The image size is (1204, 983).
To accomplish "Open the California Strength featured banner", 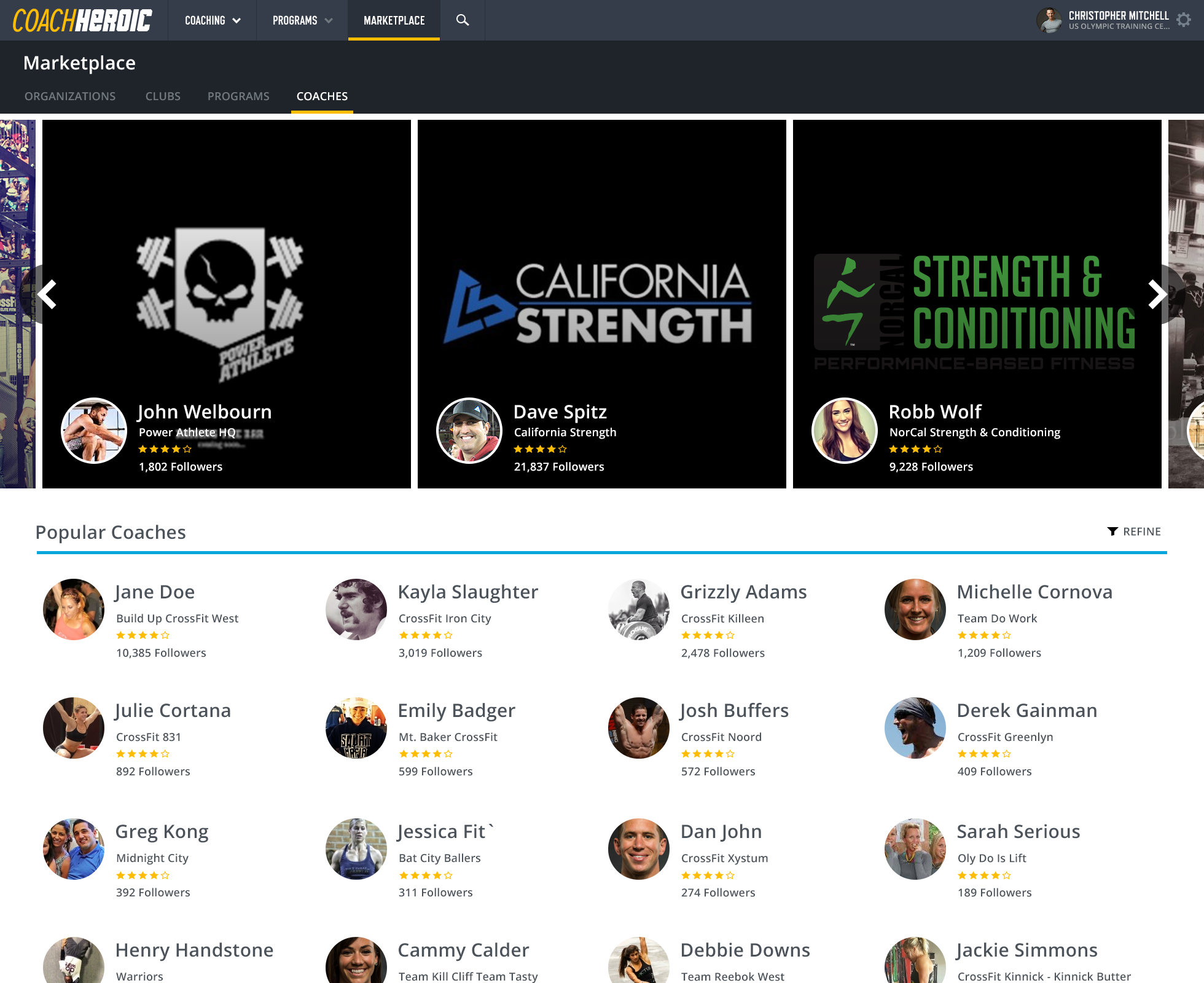I will click(602, 304).
